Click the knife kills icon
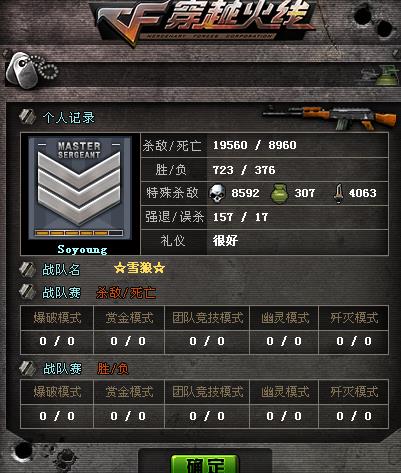401x473 pixels. (x=339, y=194)
